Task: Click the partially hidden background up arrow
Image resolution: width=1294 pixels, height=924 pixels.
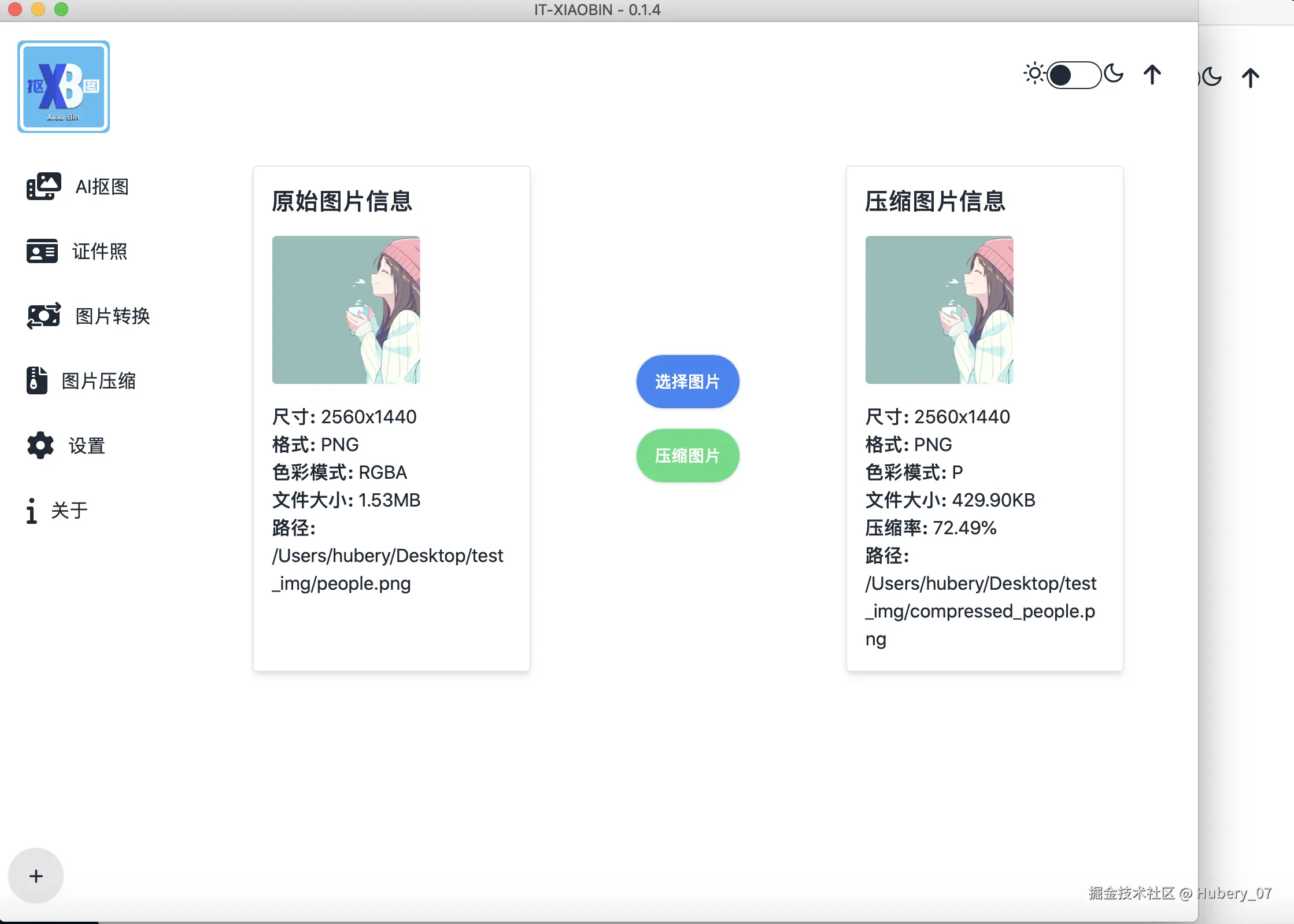Action: [x=1250, y=77]
